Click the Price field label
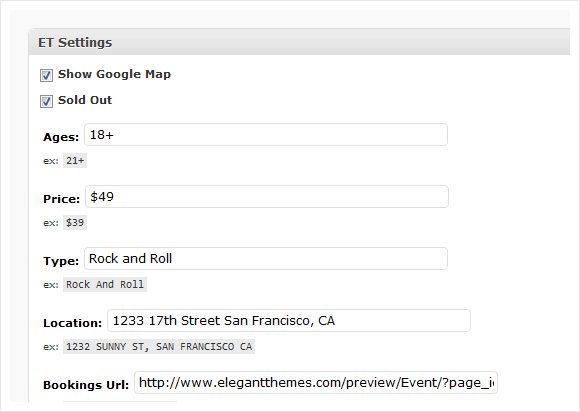Viewport: 580px width, 412px height. (x=61, y=199)
